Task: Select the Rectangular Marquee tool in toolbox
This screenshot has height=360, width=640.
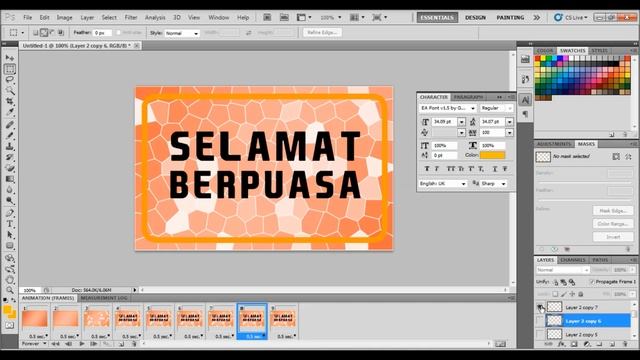Action: click(10, 69)
